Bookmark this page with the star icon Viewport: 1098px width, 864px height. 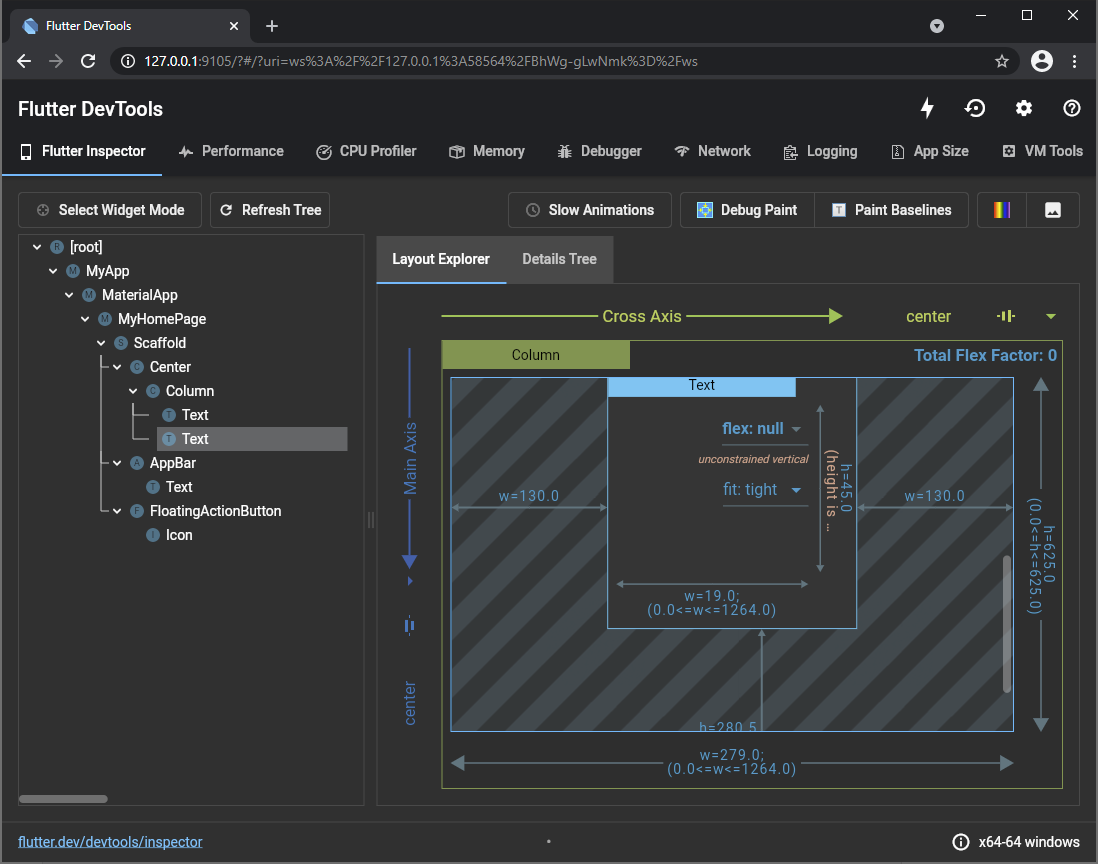pos(1001,61)
